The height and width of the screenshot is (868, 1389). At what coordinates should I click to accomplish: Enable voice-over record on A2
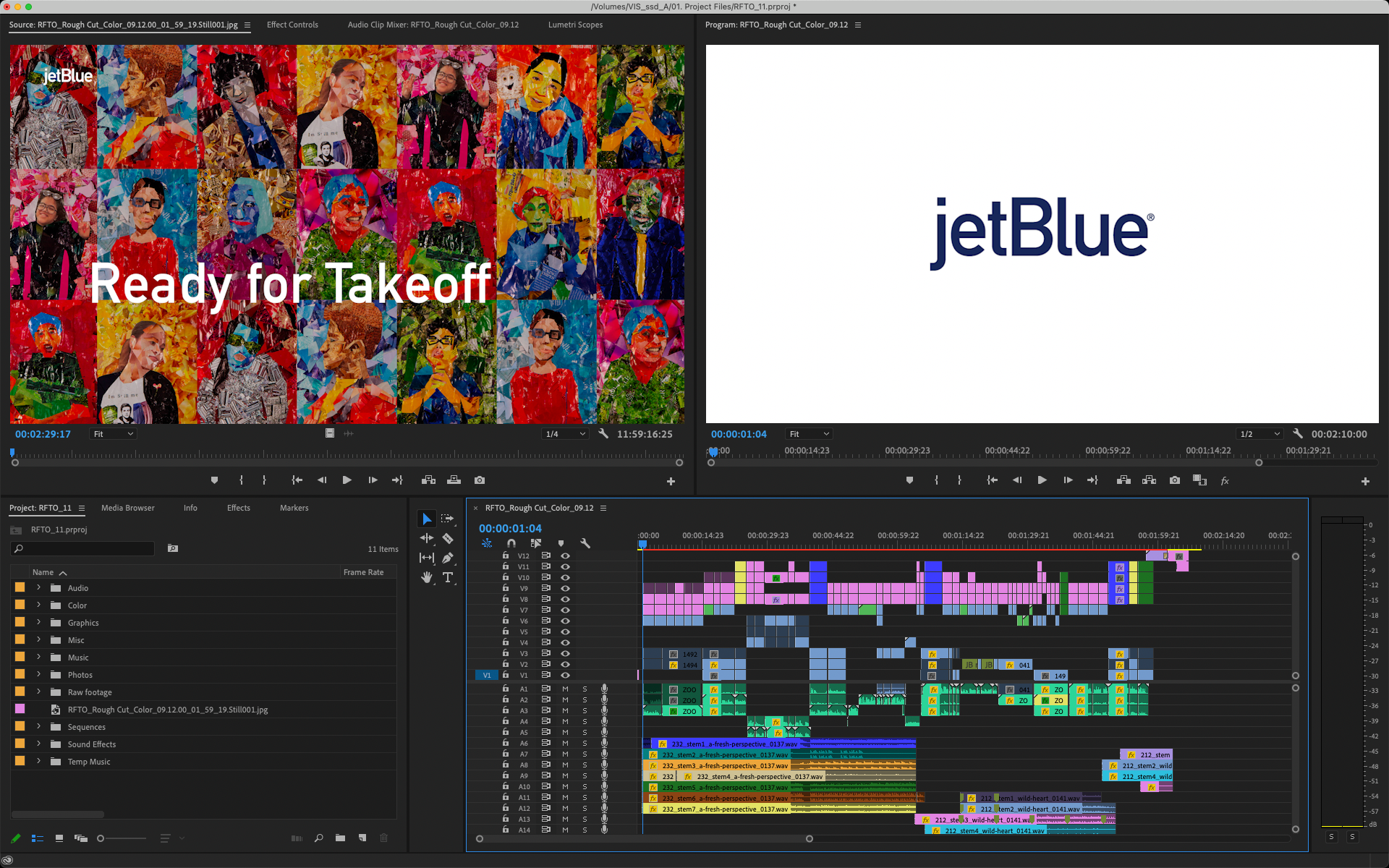[x=604, y=700]
